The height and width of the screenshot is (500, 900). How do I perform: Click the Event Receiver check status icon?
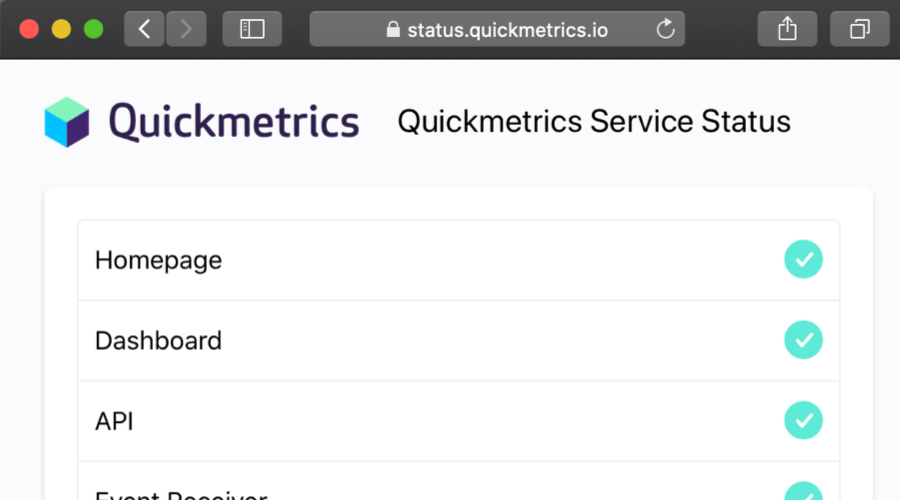(803, 491)
